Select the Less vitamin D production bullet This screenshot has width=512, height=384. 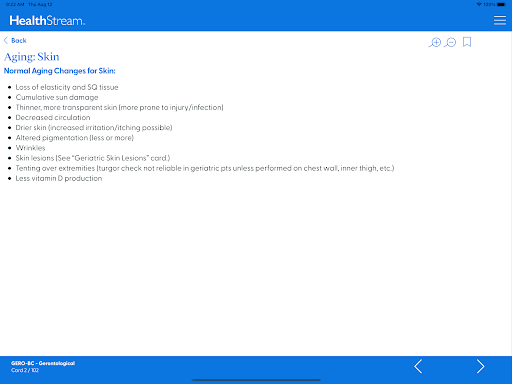click(x=59, y=178)
